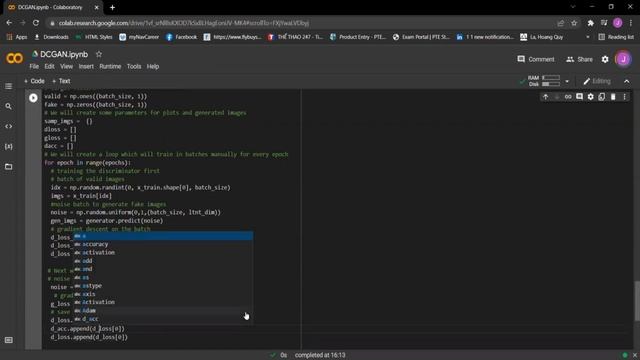This screenshot has width=640, height=360.
Task: Reload the browser page
Action: pyautogui.click(x=36, y=23)
